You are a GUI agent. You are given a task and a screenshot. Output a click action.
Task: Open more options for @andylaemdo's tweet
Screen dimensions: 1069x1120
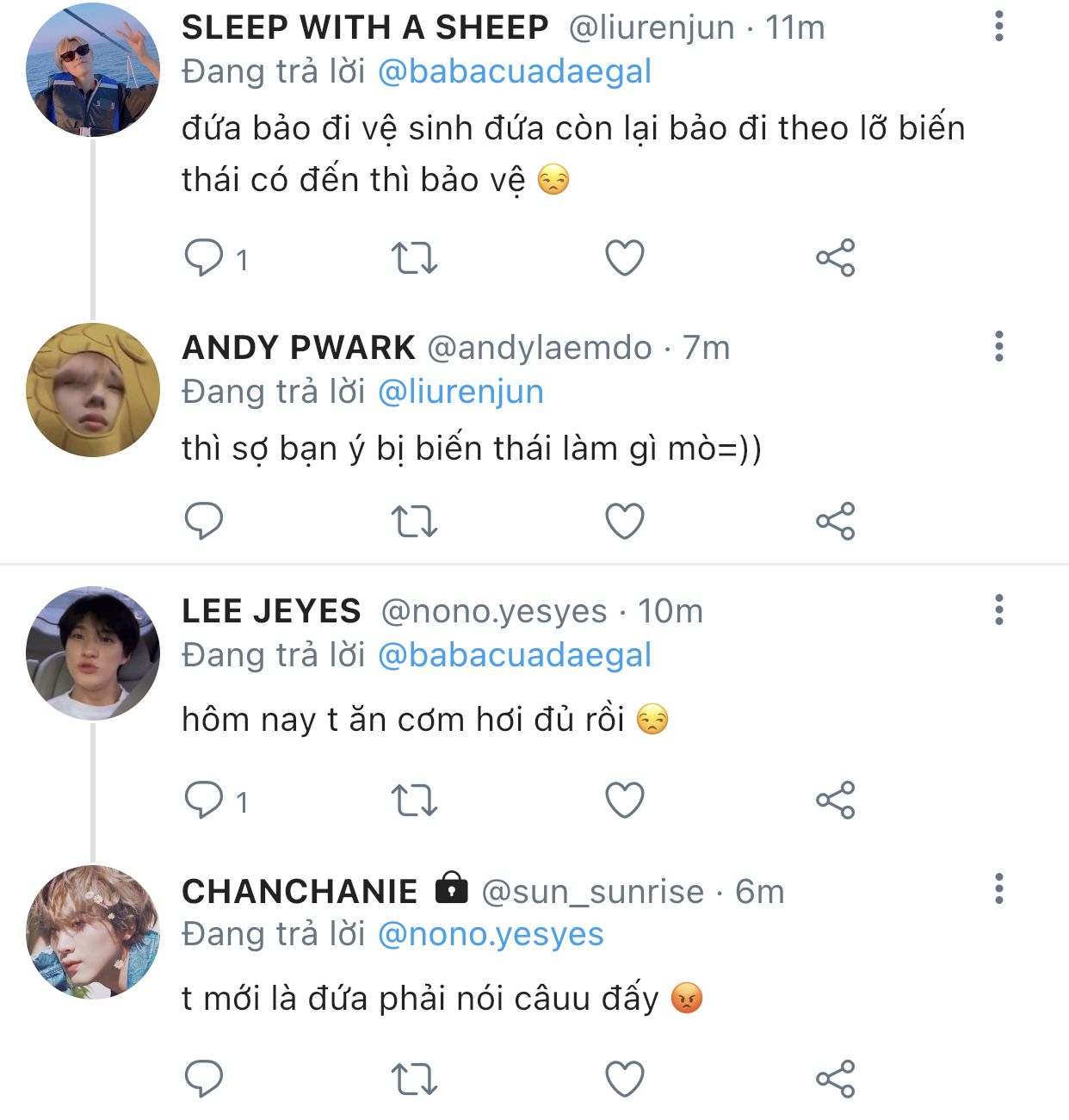(x=998, y=346)
